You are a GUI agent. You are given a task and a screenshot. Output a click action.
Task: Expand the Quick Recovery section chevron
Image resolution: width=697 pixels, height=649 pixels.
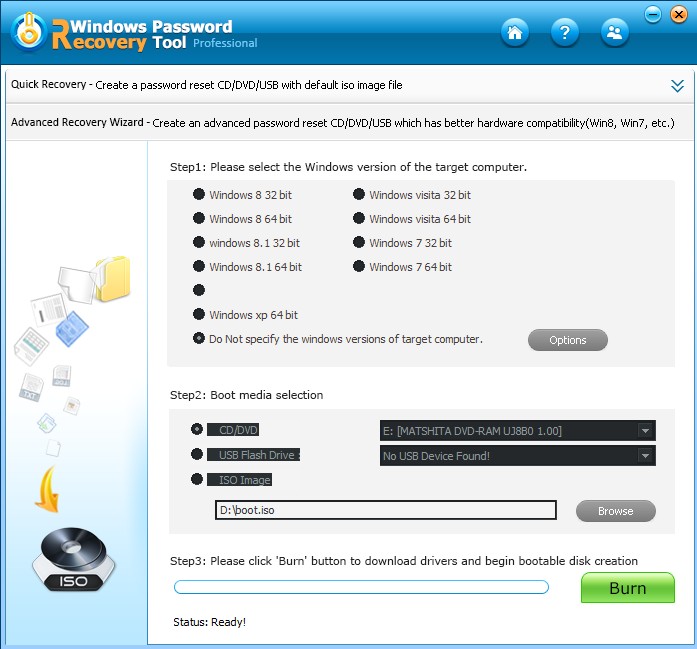click(677, 85)
